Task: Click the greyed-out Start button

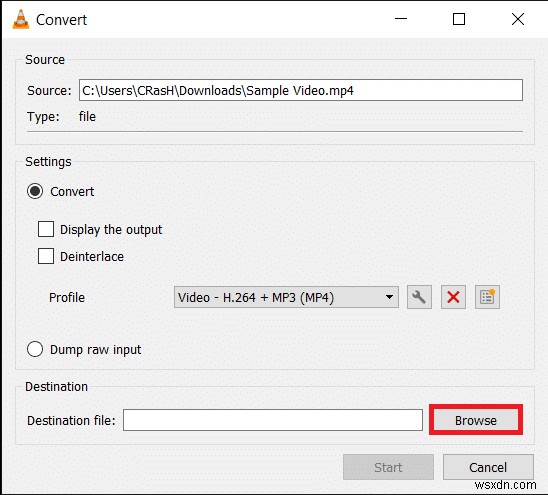Action: click(x=388, y=467)
